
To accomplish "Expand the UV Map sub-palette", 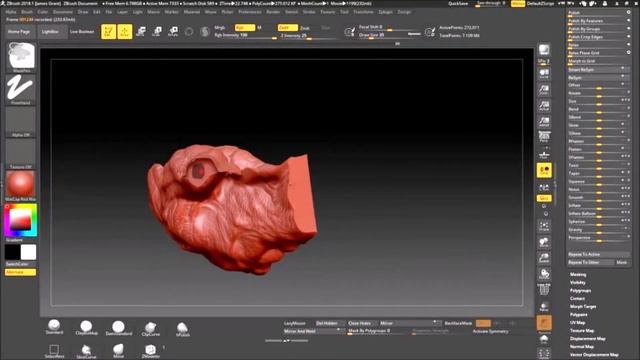I will click(x=578, y=322).
